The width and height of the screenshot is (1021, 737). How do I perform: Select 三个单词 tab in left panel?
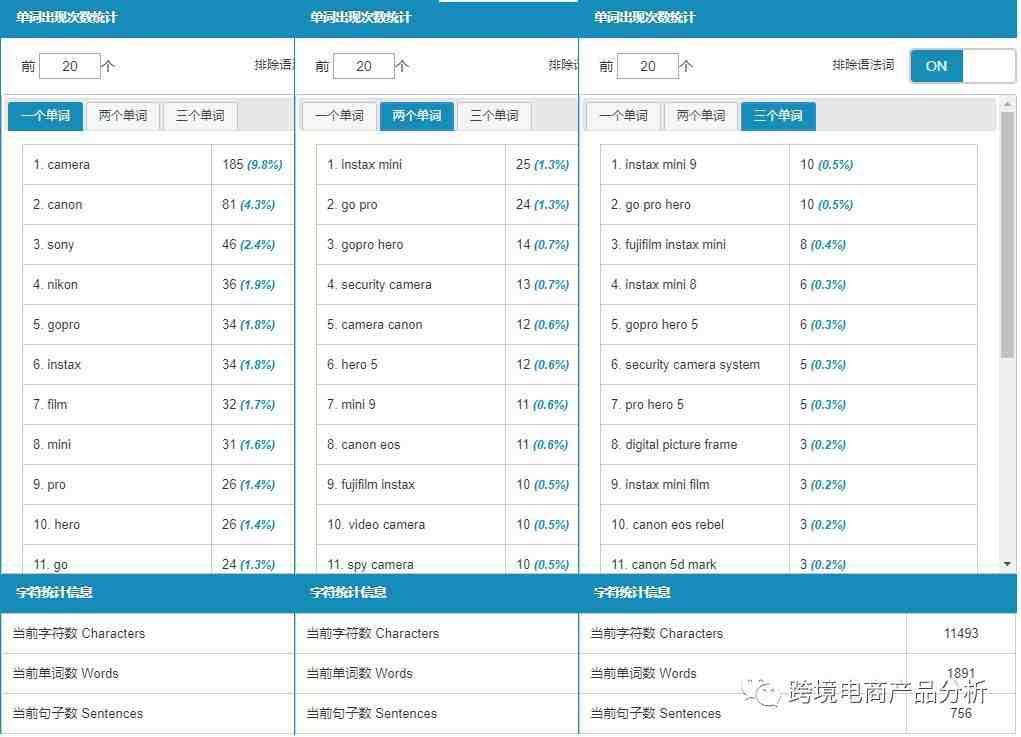(200, 116)
